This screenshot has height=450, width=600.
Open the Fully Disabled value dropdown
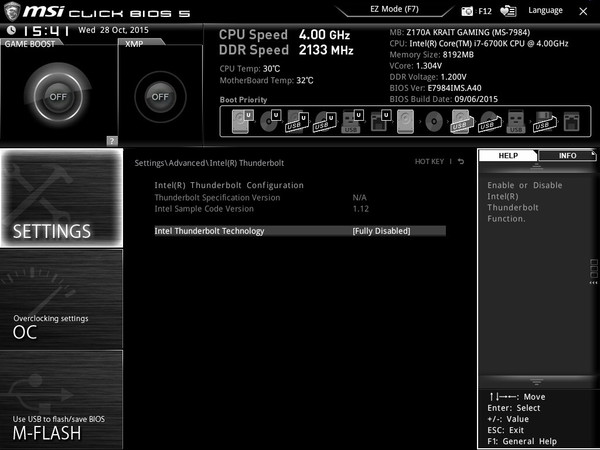coord(381,231)
